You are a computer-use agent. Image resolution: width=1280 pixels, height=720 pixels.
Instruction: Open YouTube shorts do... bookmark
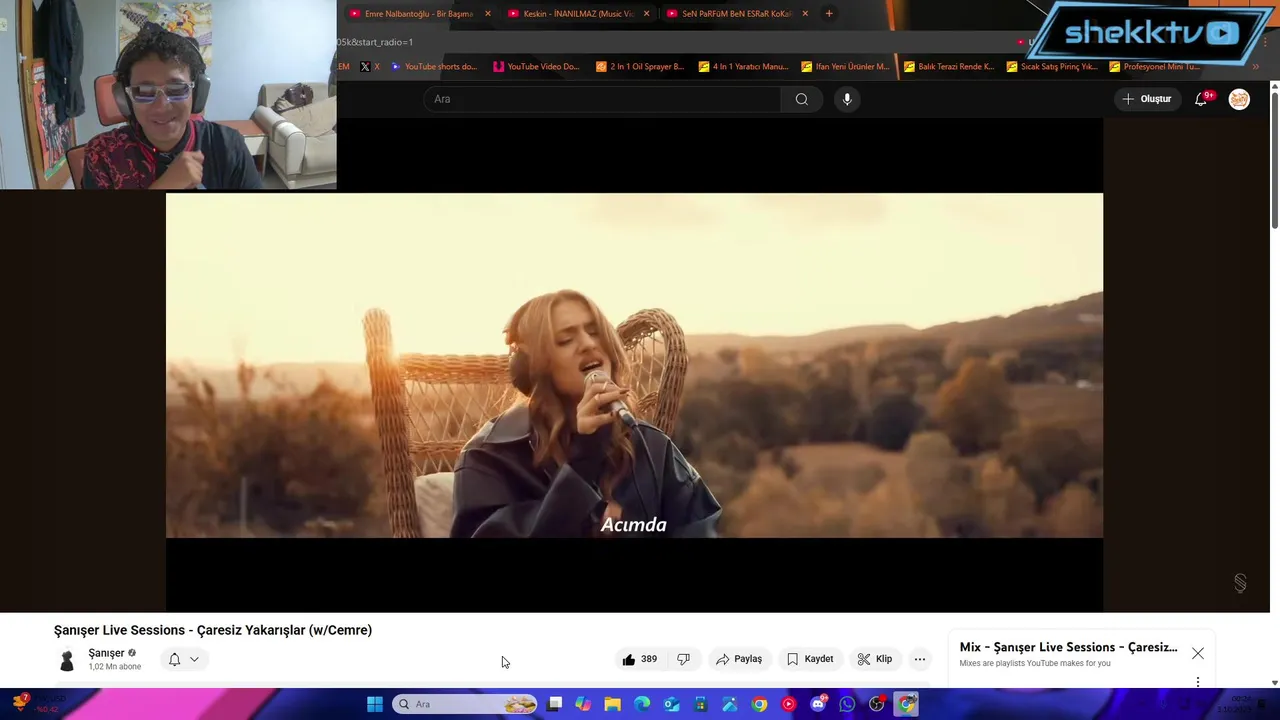[x=434, y=67]
